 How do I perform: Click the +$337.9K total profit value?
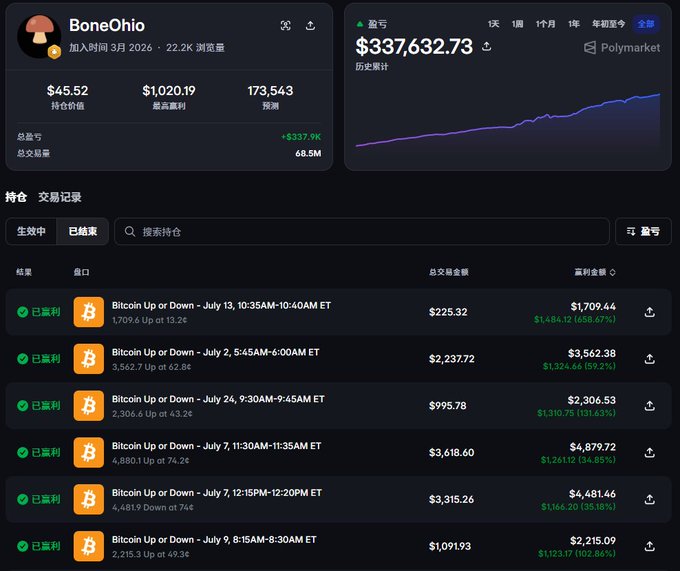click(301, 137)
